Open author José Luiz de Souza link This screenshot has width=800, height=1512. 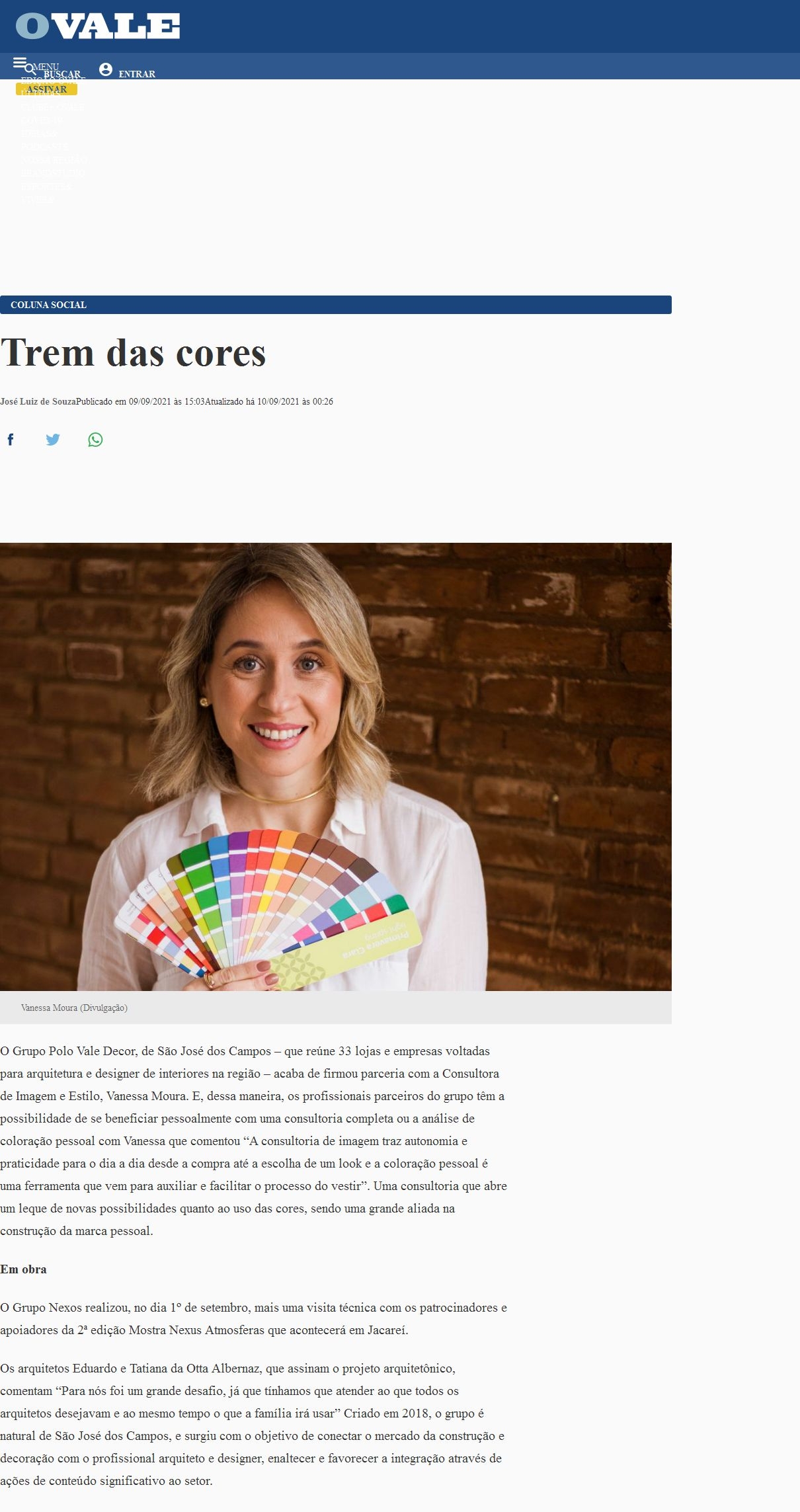pos(38,401)
